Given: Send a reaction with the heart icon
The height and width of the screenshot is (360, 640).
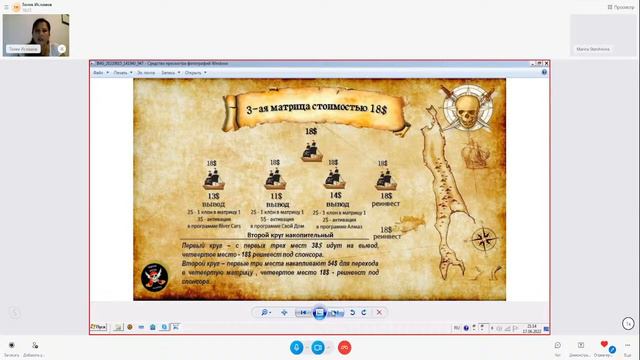Looking at the screenshot, I should coord(604,344).
